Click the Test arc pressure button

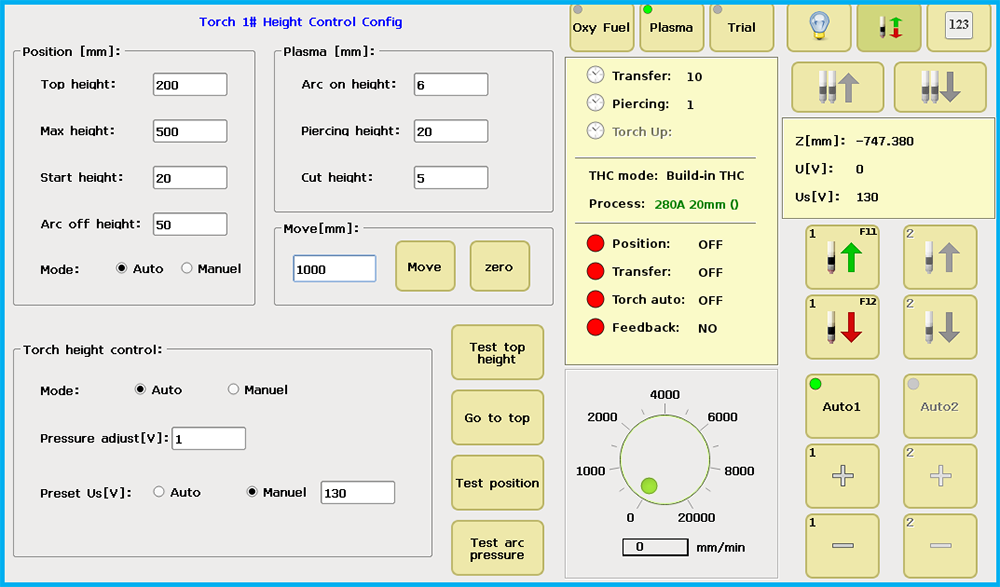click(x=497, y=548)
